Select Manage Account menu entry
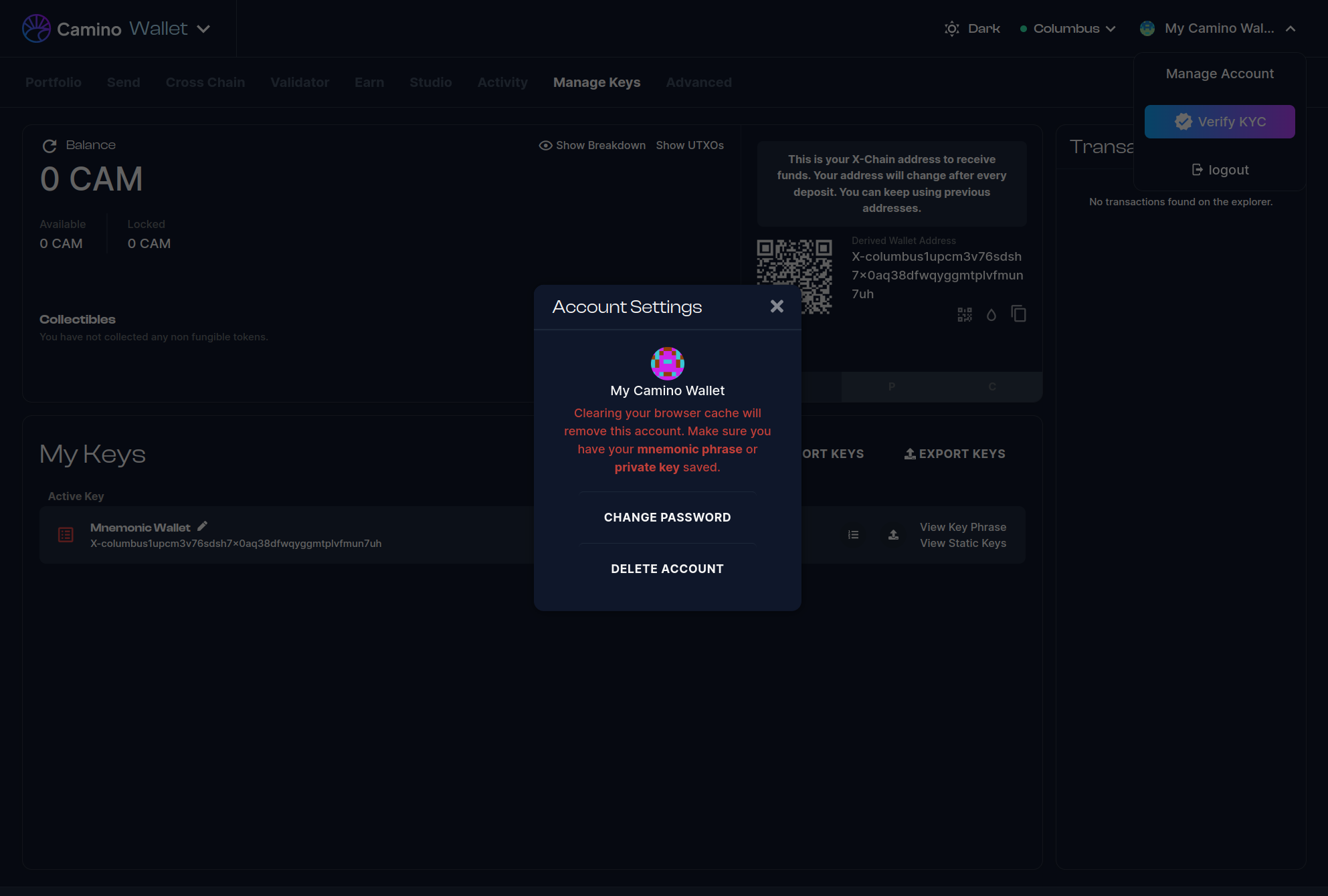Viewport: 1328px width, 896px height. [x=1219, y=74]
